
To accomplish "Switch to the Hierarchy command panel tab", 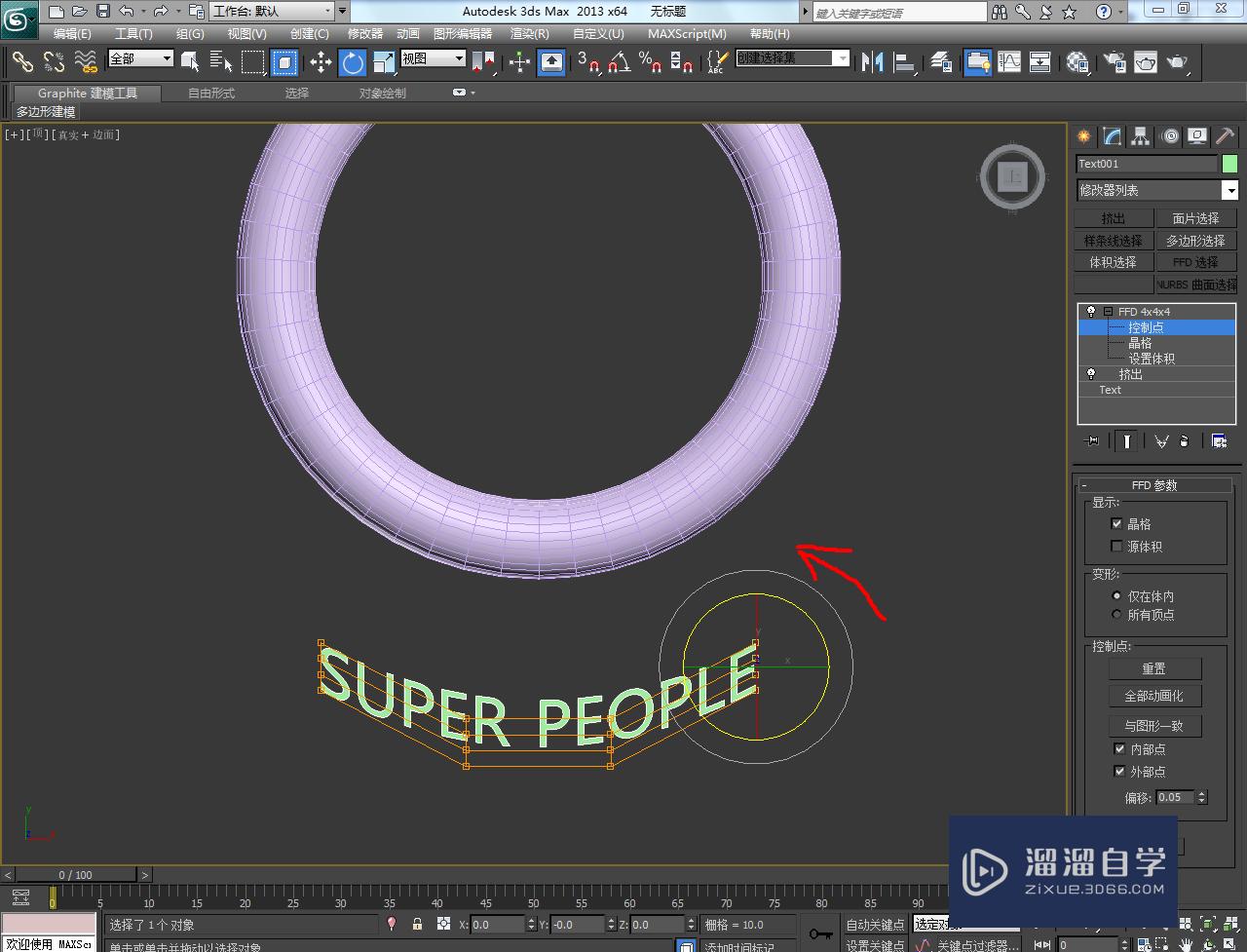I will tap(1141, 136).
